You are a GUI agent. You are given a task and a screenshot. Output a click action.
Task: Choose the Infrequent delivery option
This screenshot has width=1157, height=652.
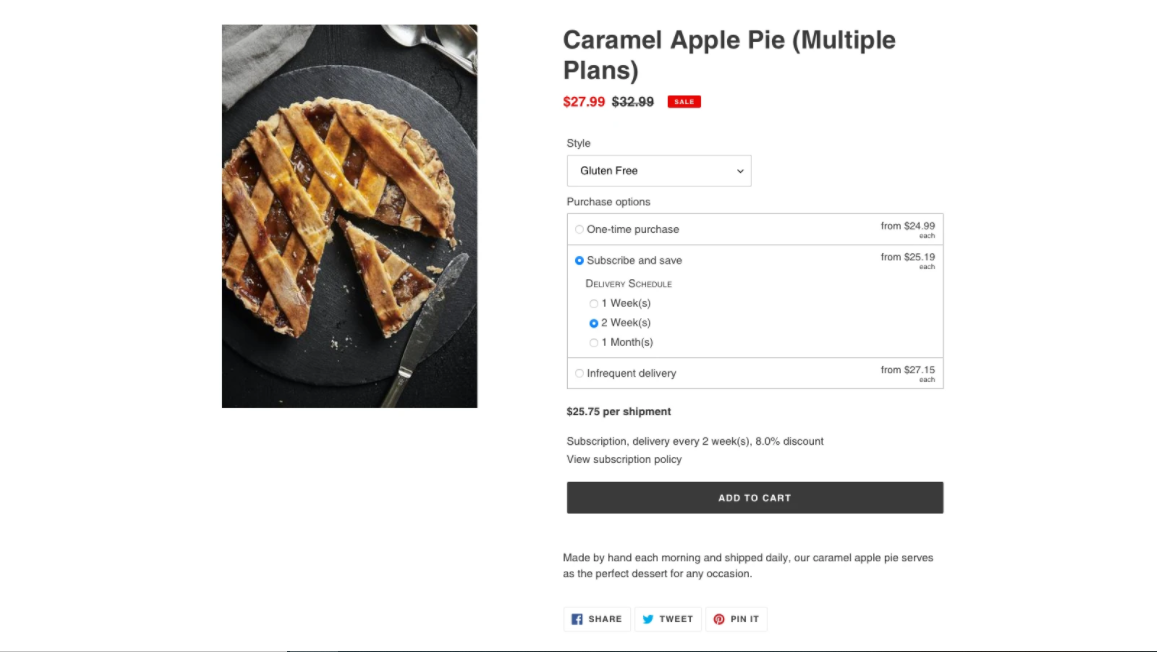coord(580,374)
